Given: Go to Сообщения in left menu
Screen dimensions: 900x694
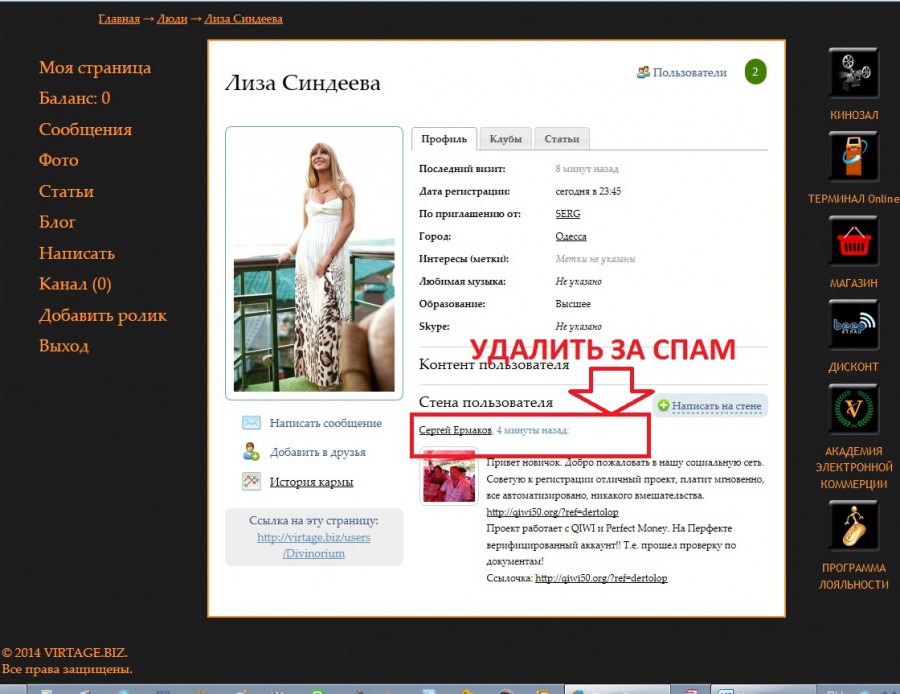Looking at the screenshot, I should (x=85, y=129).
